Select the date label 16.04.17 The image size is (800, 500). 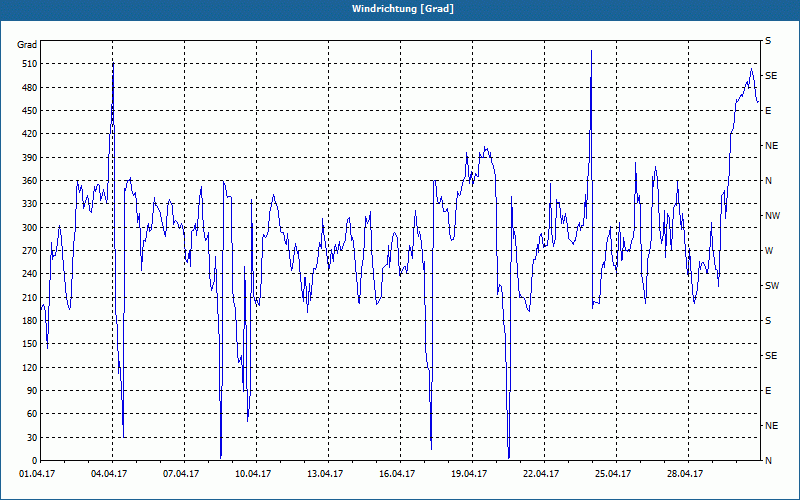(397, 474)
